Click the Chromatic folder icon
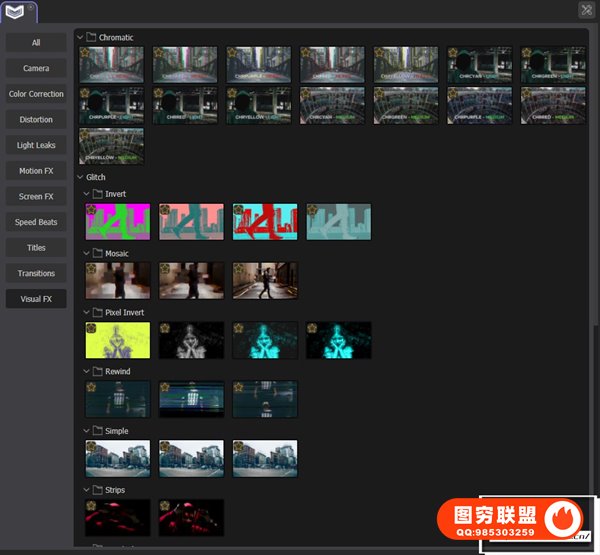 92,38
